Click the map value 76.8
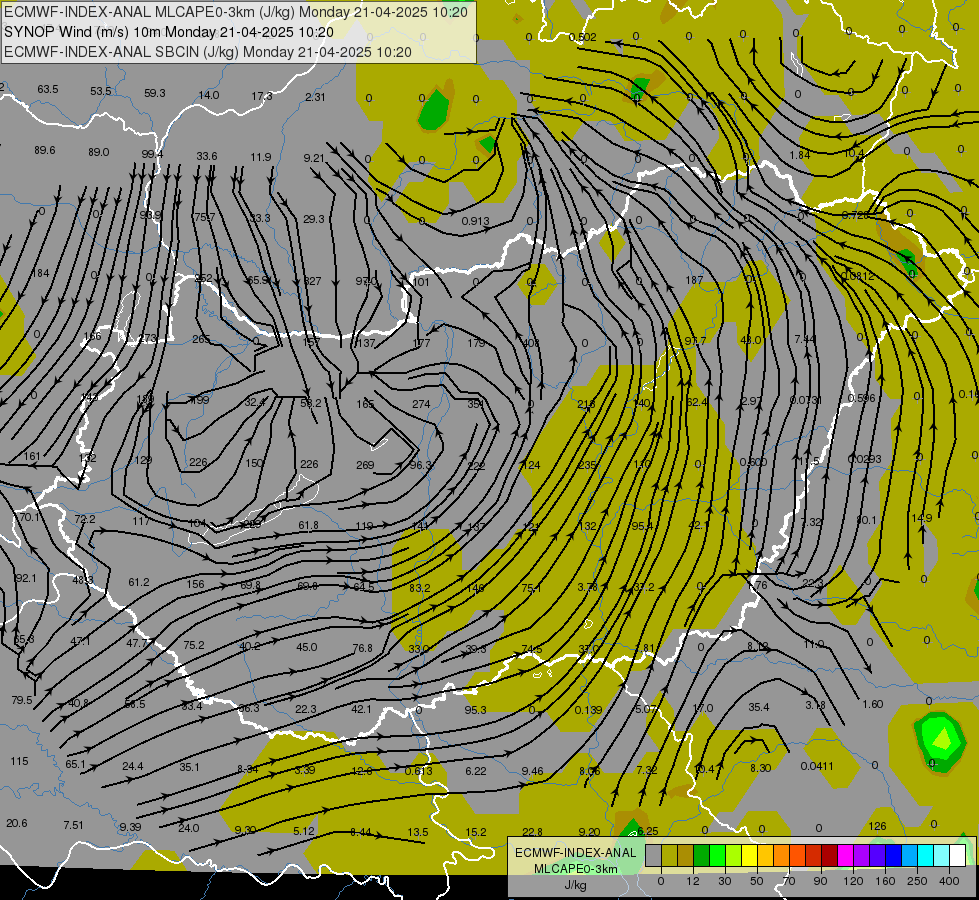 pos(362,648)
